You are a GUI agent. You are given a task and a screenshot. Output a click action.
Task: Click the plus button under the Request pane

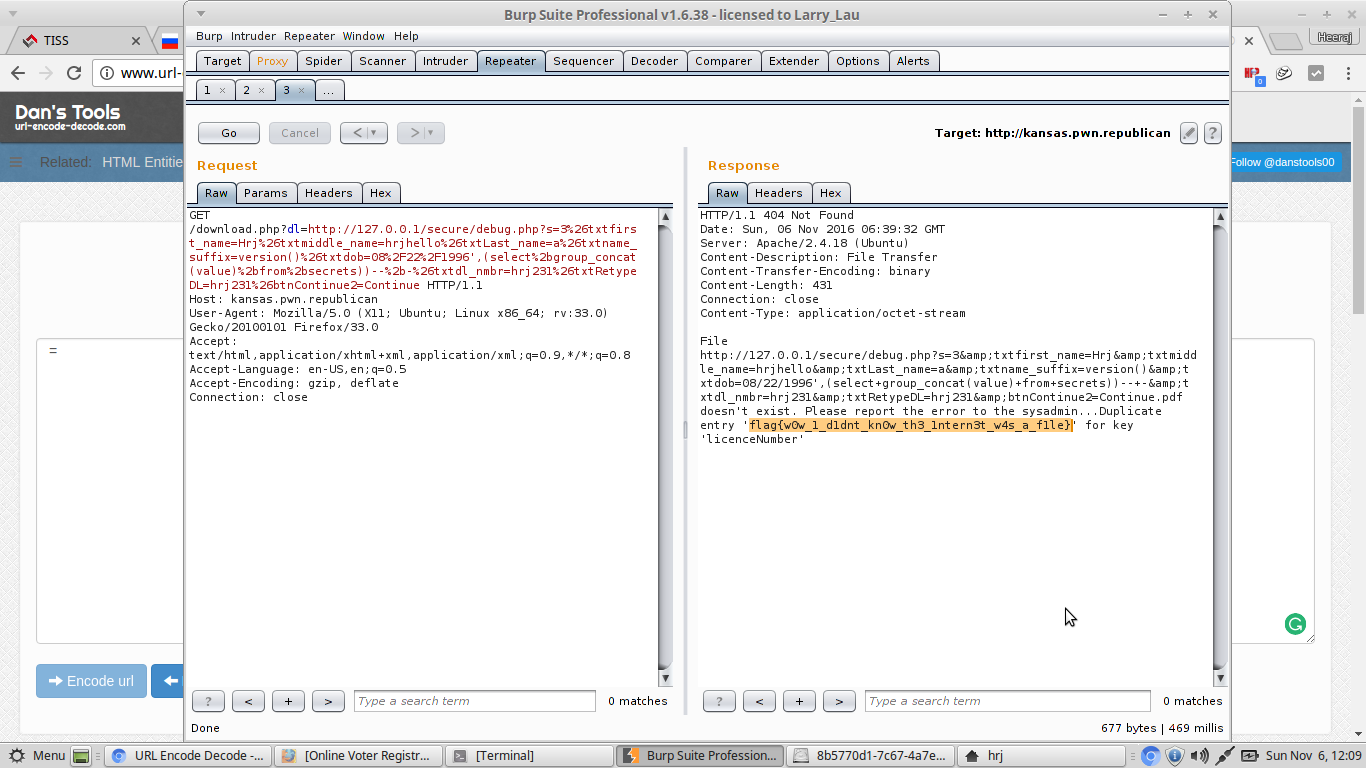tap(288, 701)
